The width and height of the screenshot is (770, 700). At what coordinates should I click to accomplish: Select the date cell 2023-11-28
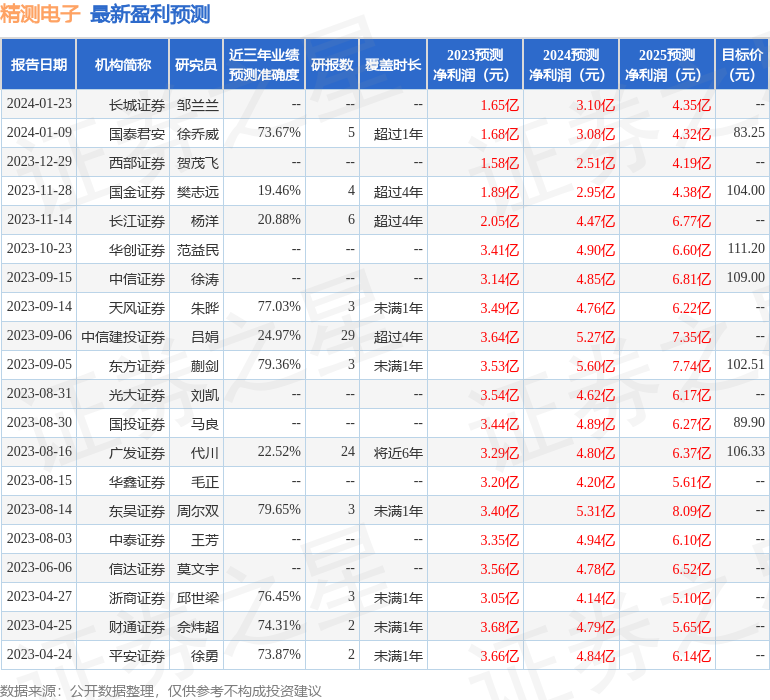39,191
